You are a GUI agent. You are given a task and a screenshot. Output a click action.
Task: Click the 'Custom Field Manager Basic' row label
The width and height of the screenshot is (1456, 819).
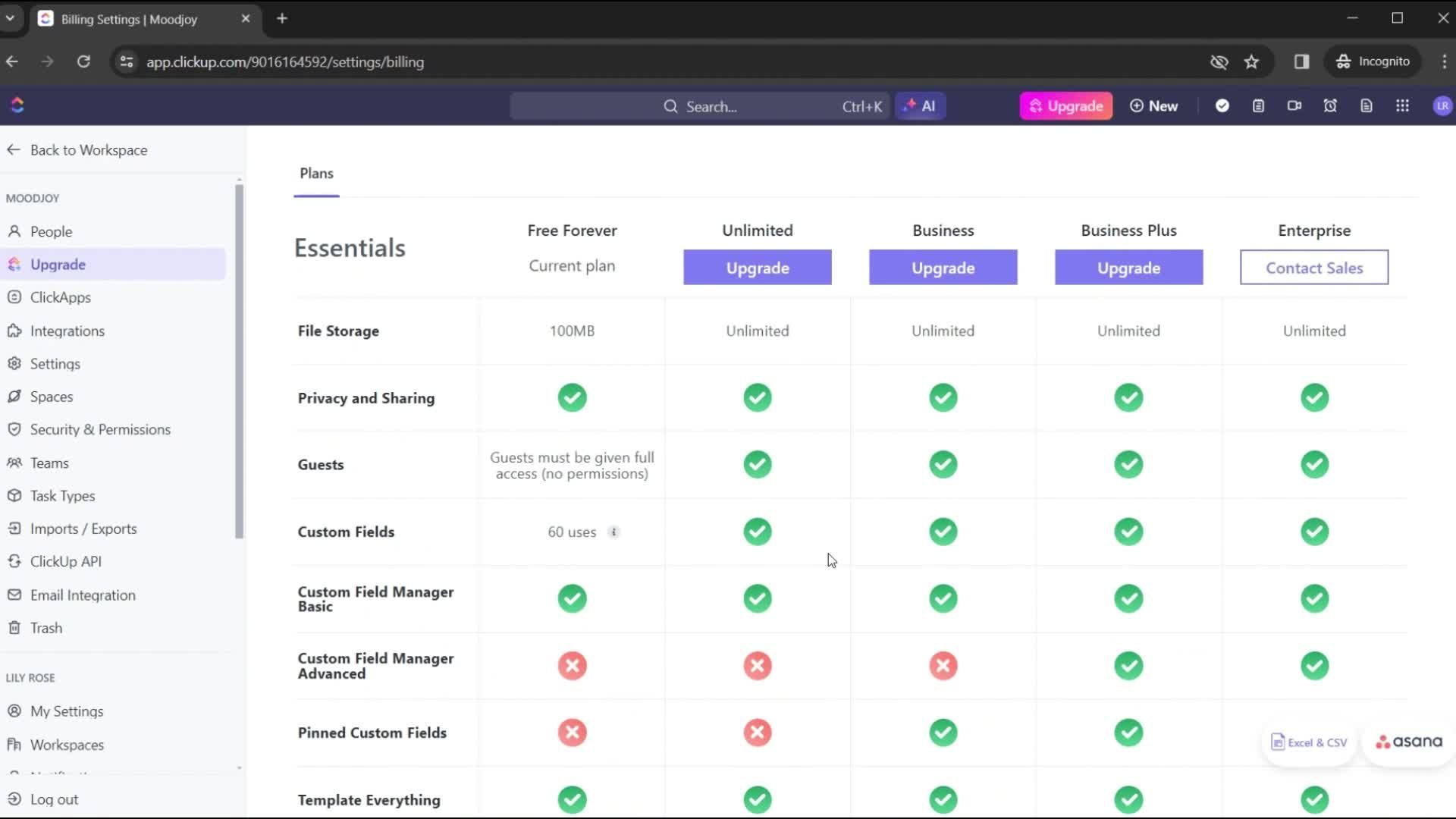(375, 599)
